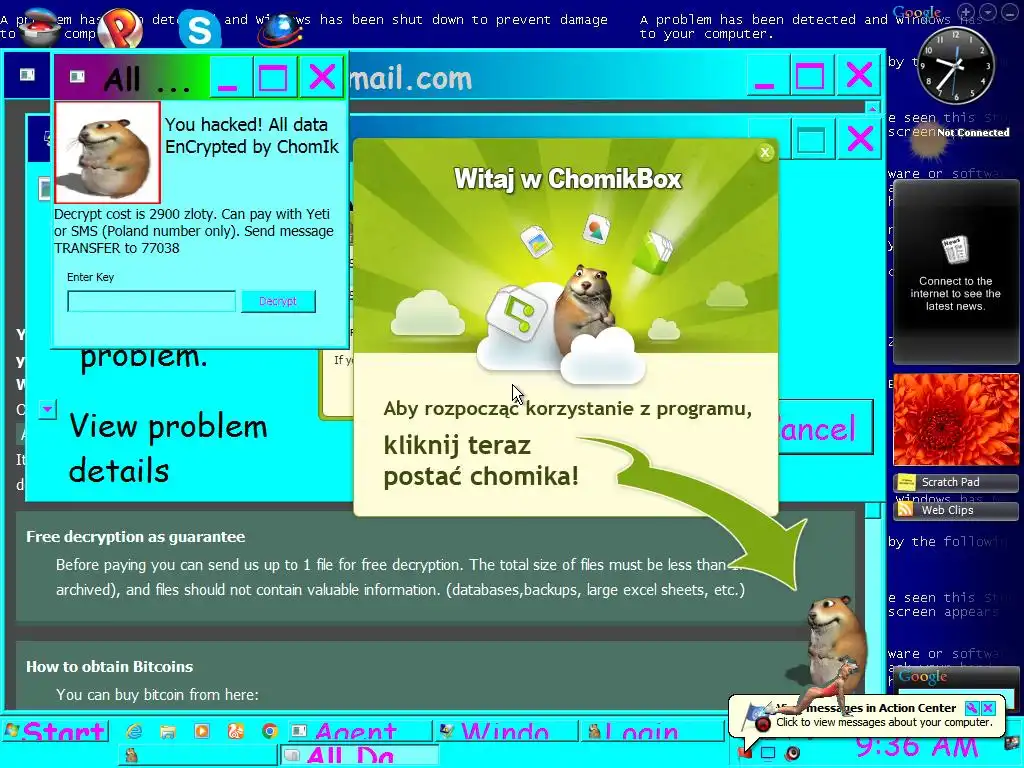Viewport: 1024px width, 768px height.
Task: Launch the orange P desktop icon
Action: coord(120,27)
